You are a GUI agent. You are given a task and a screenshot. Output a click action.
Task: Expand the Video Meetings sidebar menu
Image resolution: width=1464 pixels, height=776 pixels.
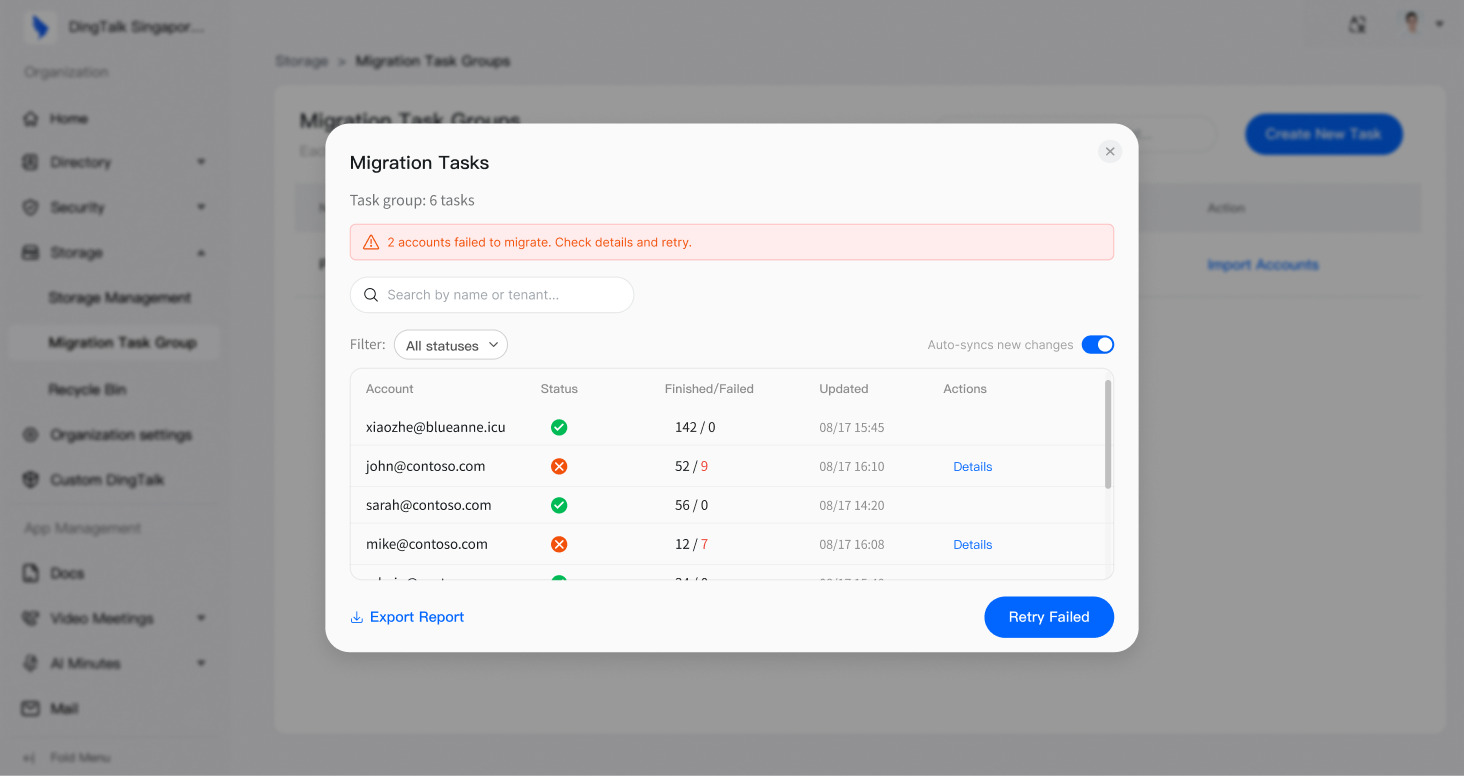click(x=114, y=618)
